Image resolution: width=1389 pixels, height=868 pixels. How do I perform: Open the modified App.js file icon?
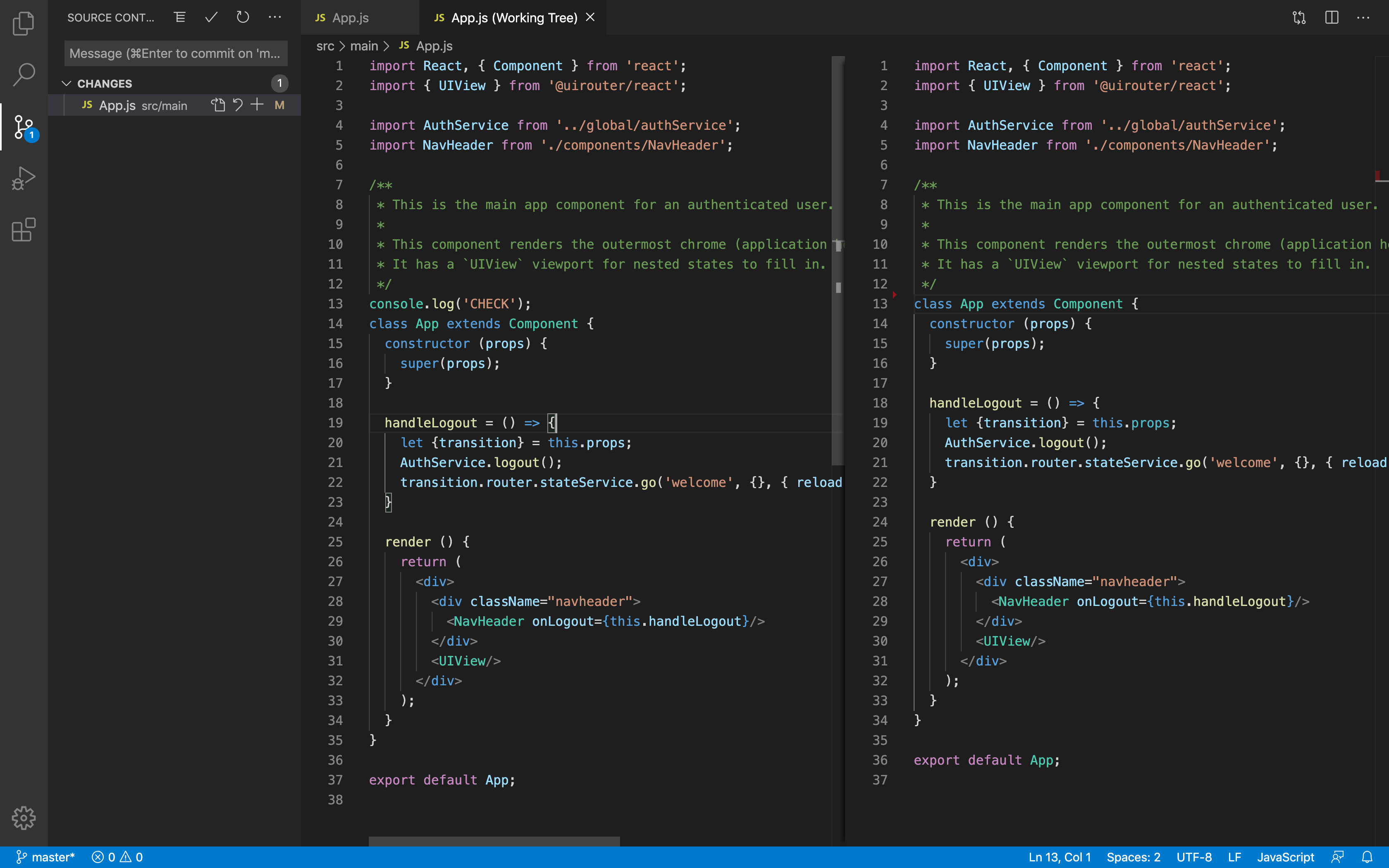218,105
